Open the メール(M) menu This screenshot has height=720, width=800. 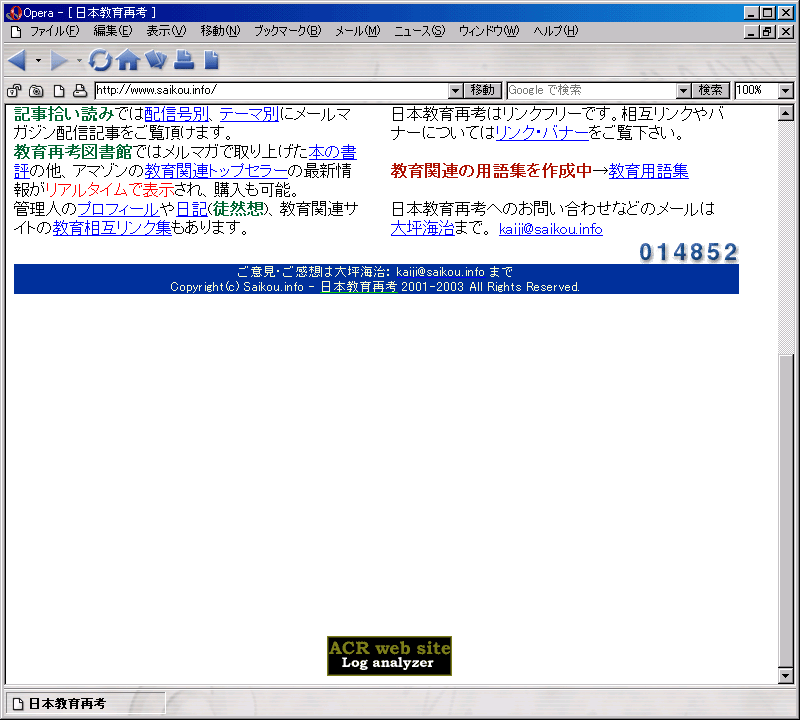click(x=358, y=32)
